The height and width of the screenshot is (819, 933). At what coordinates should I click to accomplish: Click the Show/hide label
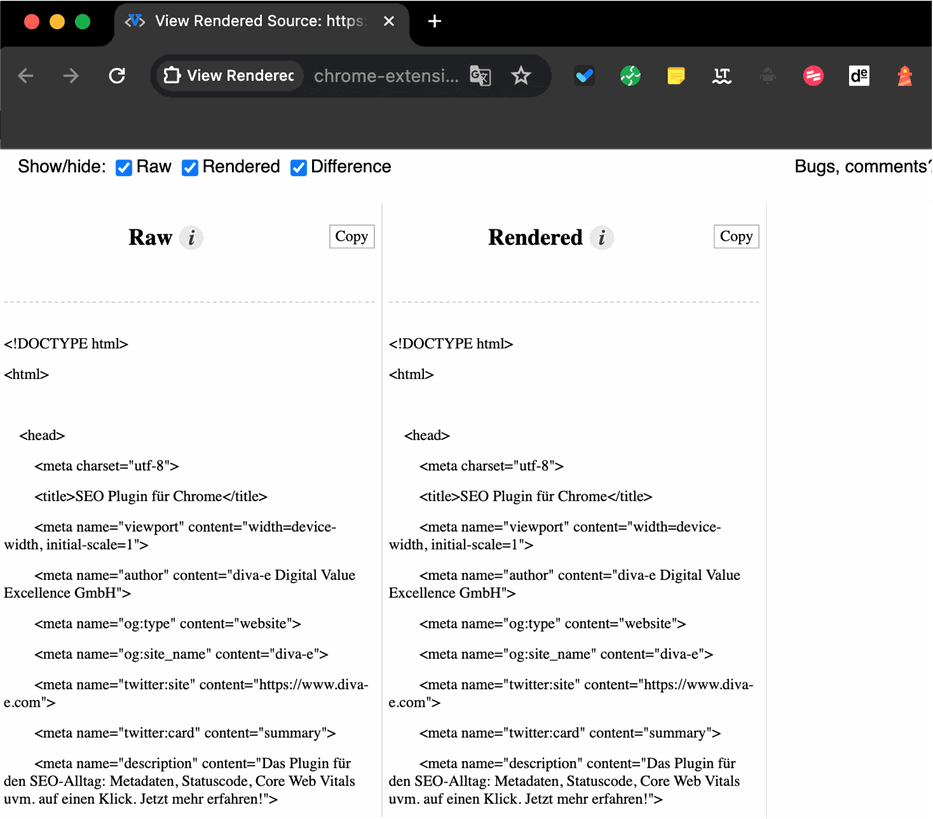tap(62, 167)
